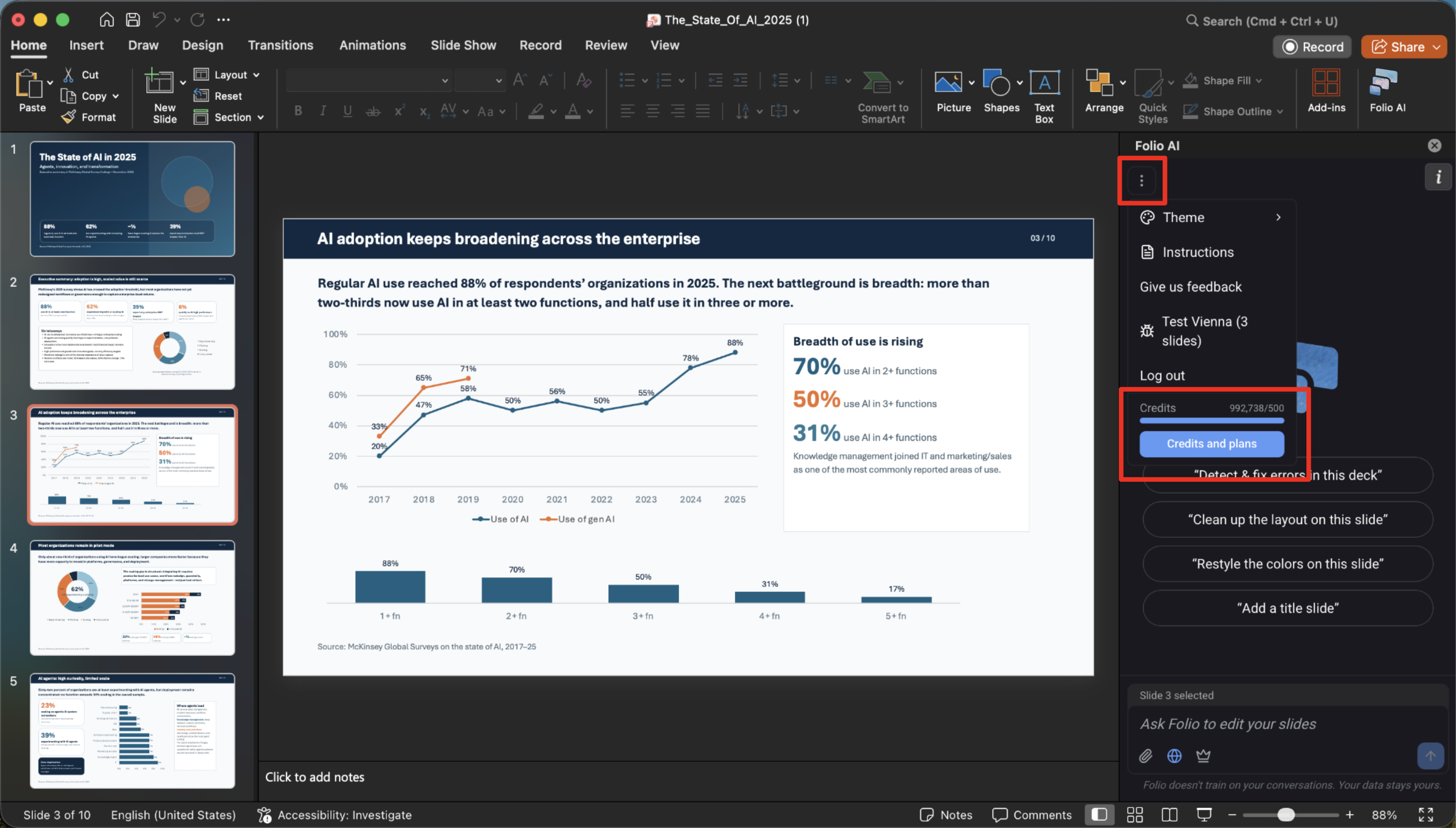This screenshot has height=828, width=1456.
Task: Use "Restyle the colors on this slide" suggestion
Action: pos(1288,564)
